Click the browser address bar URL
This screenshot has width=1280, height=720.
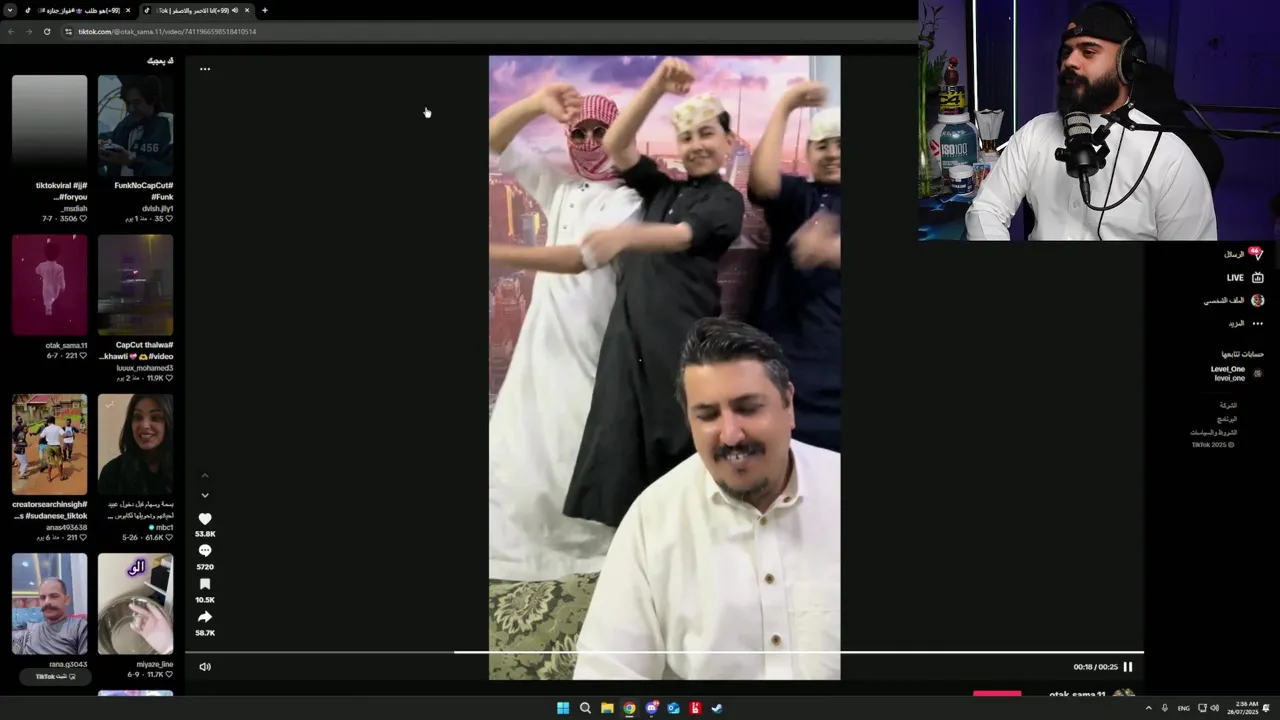point(167,32)
